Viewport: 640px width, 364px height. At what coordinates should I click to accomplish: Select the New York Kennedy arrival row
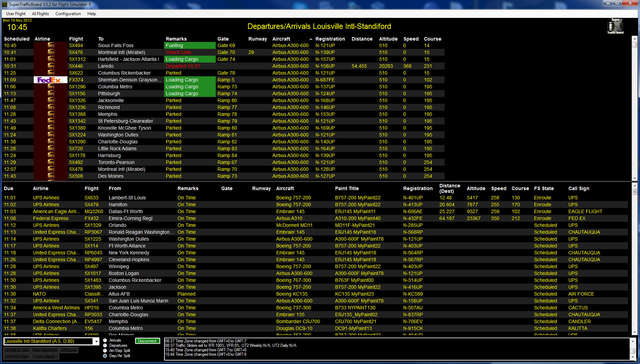tap(315, 253)
